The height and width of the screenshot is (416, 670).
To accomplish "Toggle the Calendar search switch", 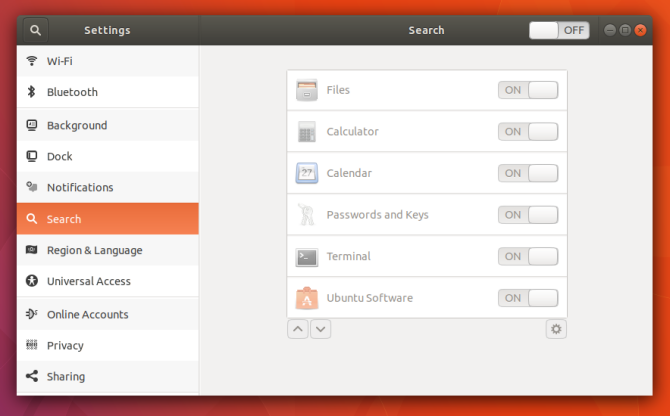I will [x=528, y=173].
